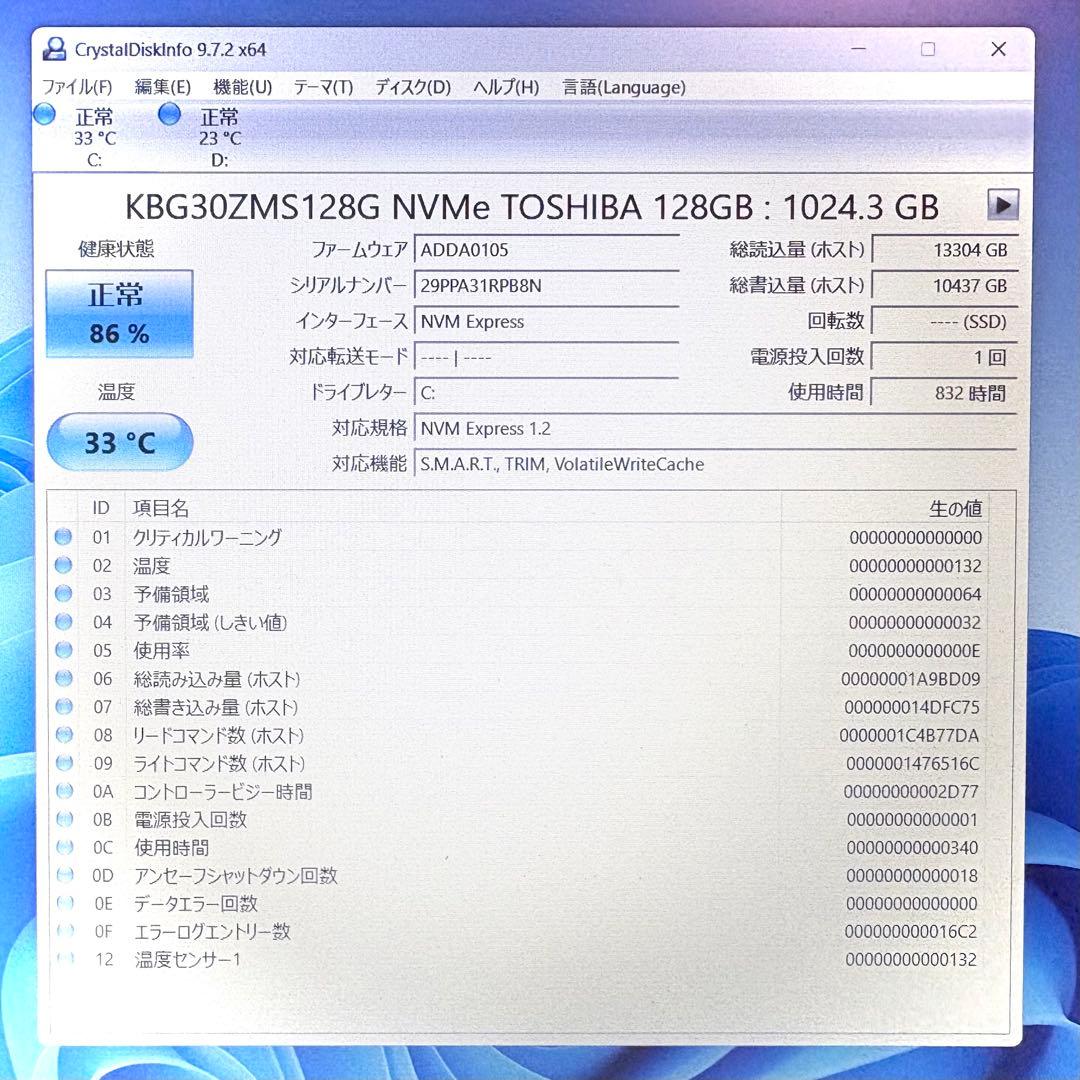
Task: Click the status dot beside 予備領域 row 03
Action: 62,594
